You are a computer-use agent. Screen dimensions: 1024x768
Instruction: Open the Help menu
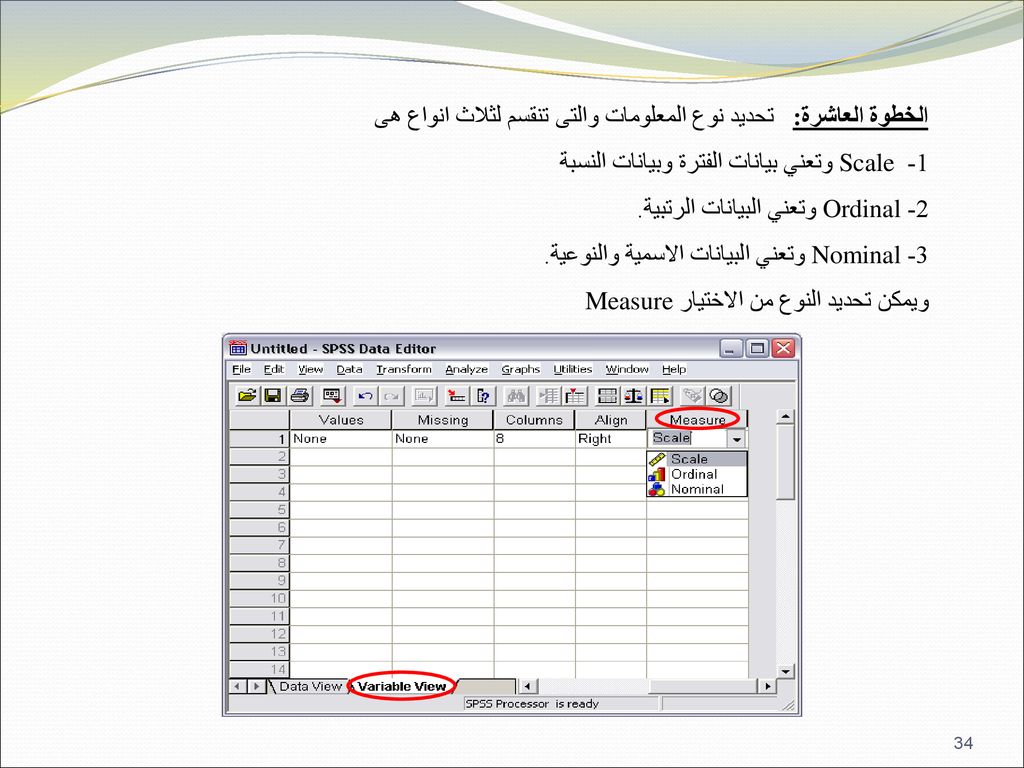(673, 369)
